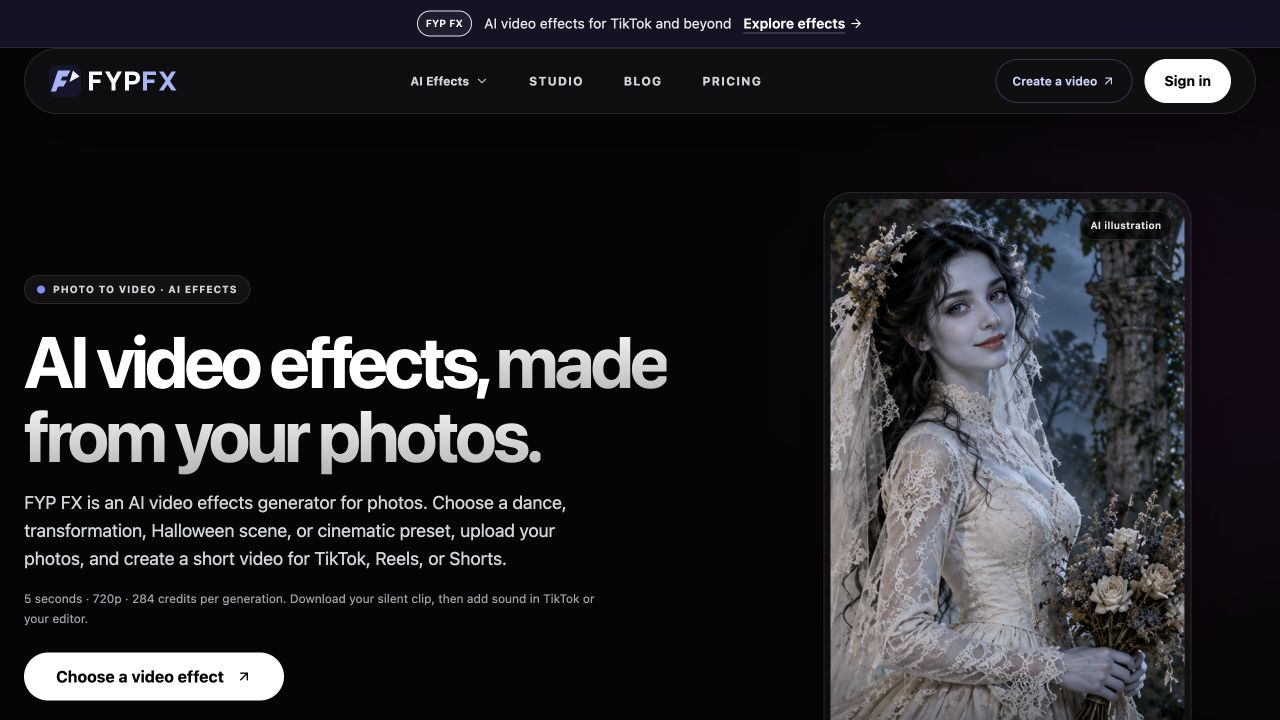The image size is (1280, 720).
Task: Click the Sign in button
Action: [1187, 81]
